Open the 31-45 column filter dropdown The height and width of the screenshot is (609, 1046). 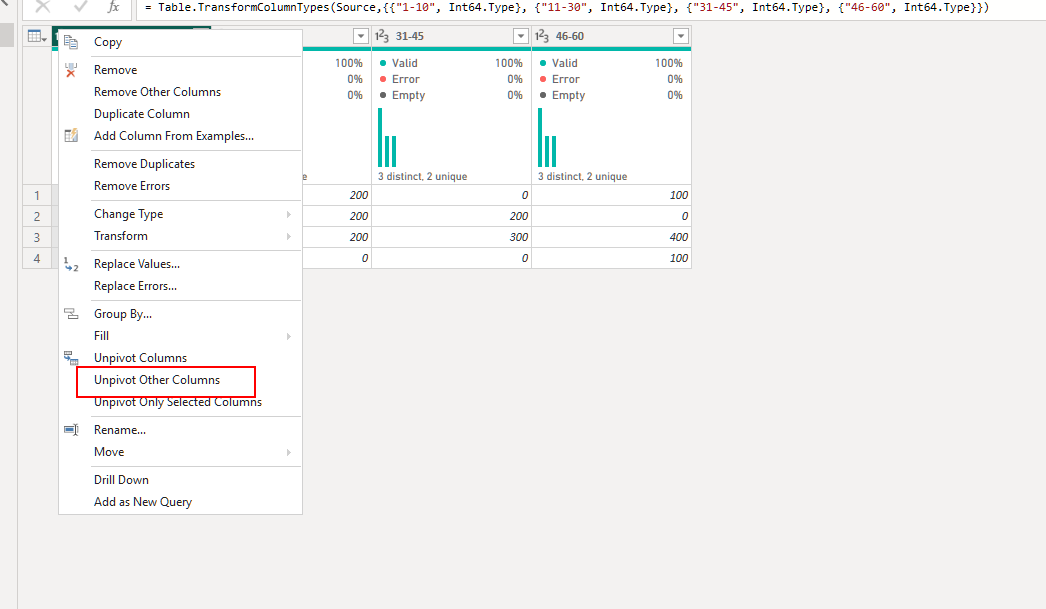click(x=521, y=36)
